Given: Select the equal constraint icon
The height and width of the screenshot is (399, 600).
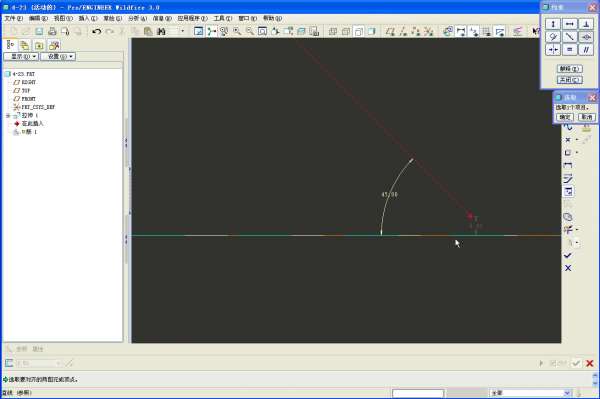Looking at the screenshot, I should pyautogui.click(x=570, y=49).
